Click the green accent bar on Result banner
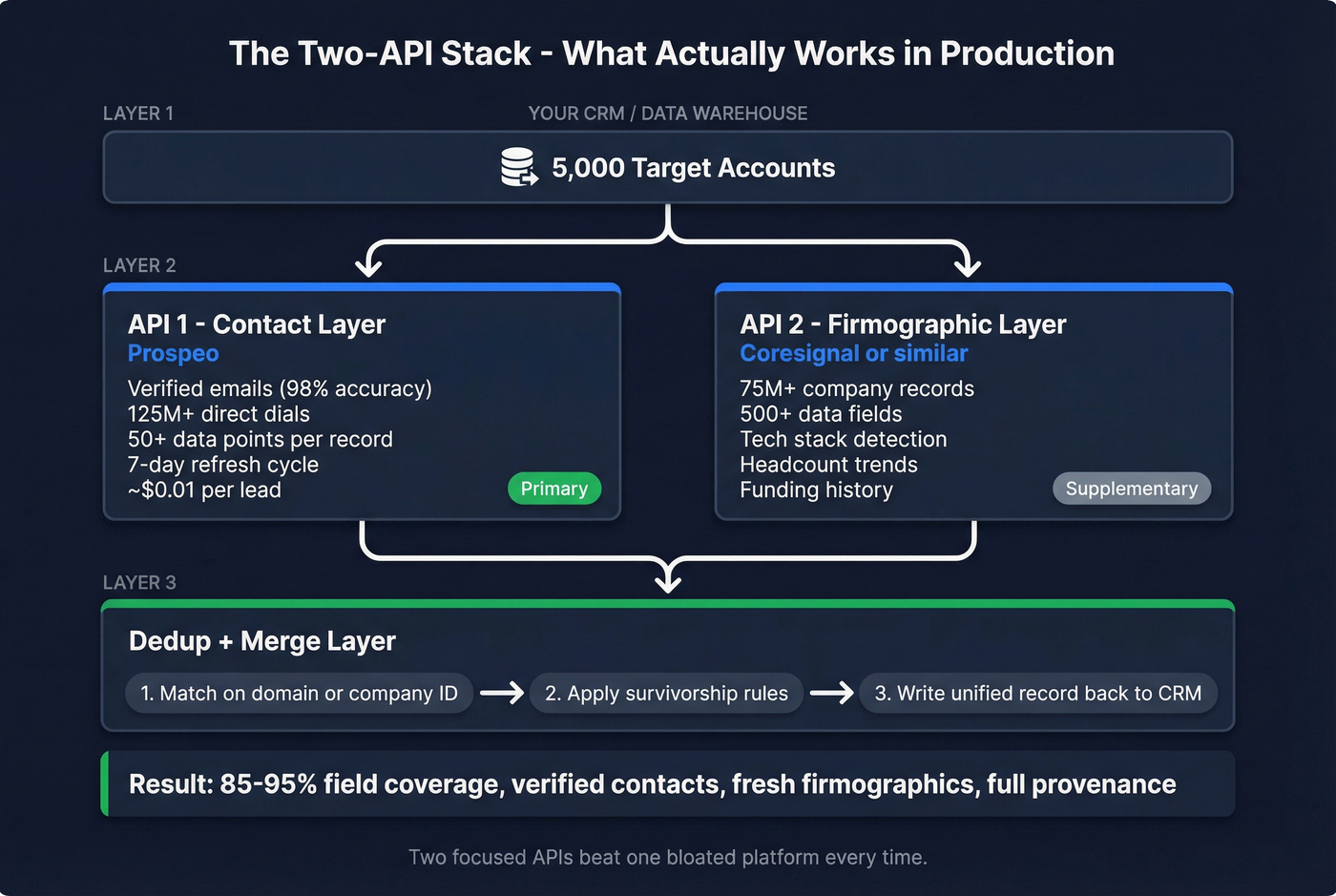The height and width of the screenshot is (896, 1336). point(105,783)
